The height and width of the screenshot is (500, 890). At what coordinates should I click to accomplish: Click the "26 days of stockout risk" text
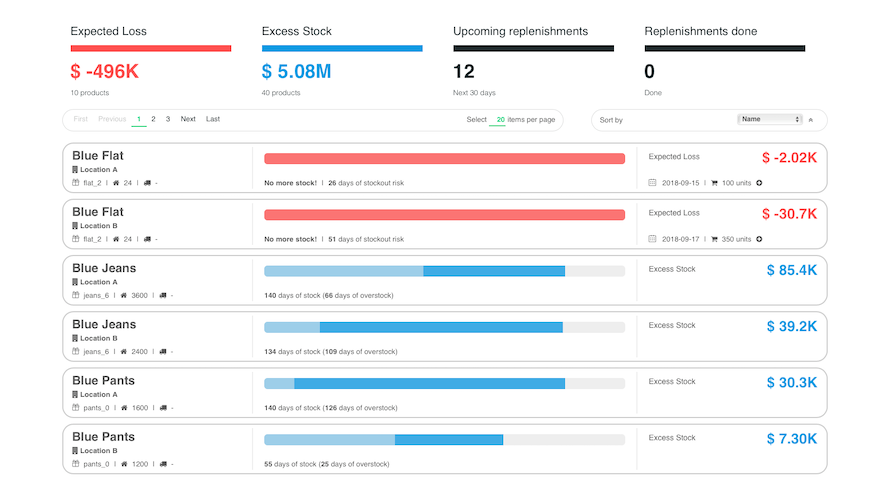tap(366, 183)
